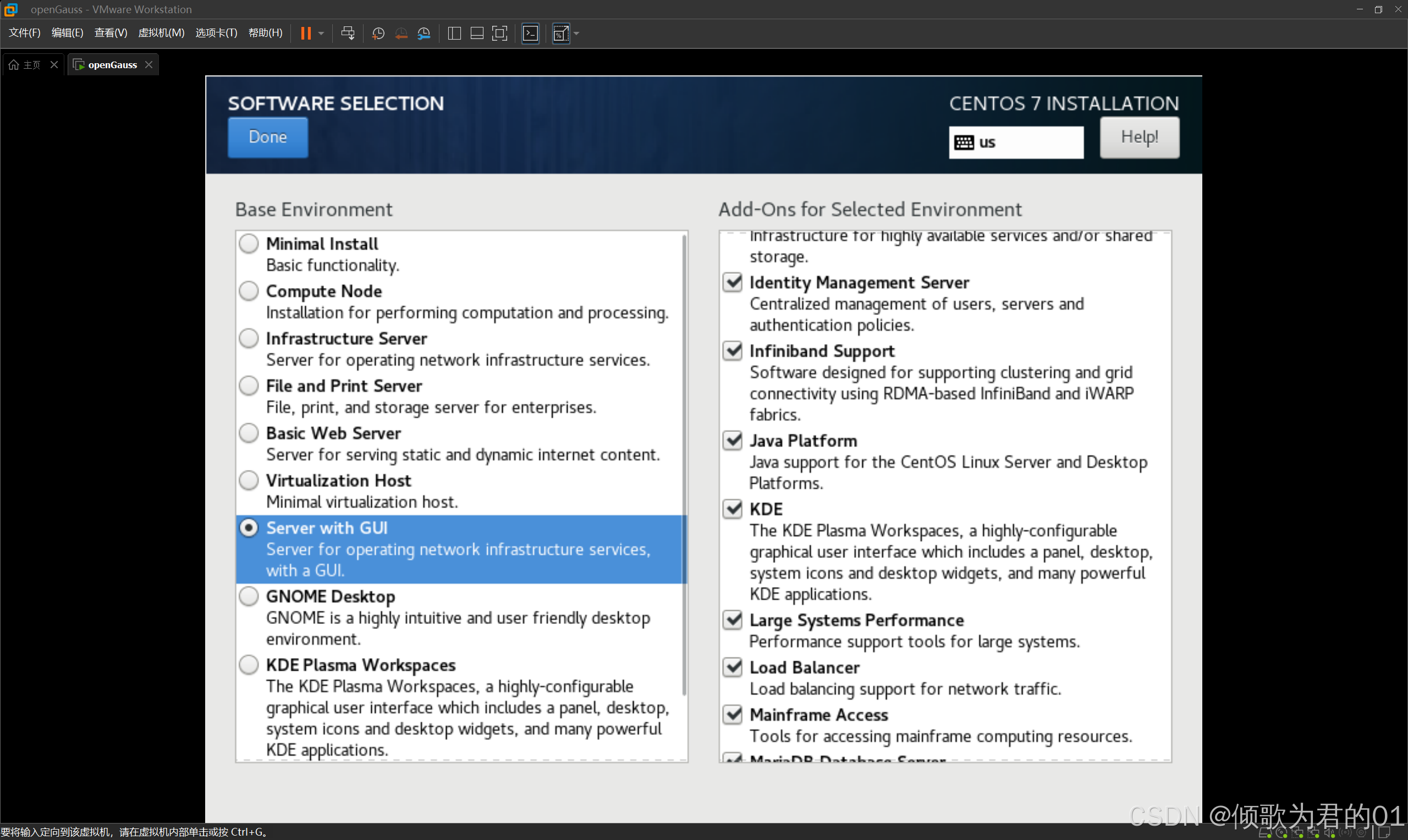
Task: Pause the VM with orange pause icon
Action: [x=306, y=34]
